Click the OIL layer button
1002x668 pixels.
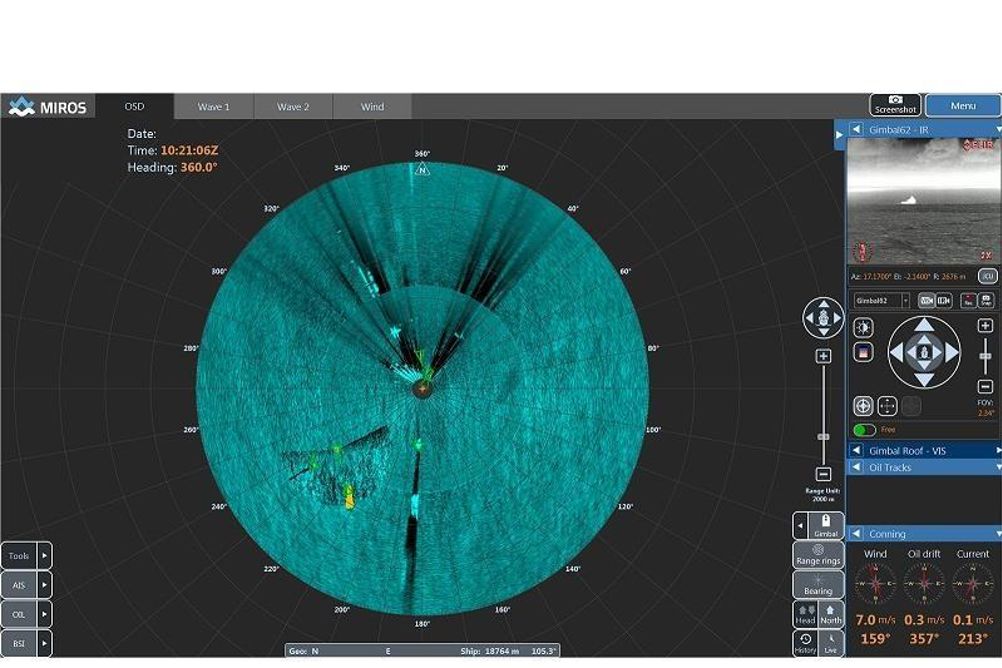(19, 614)
